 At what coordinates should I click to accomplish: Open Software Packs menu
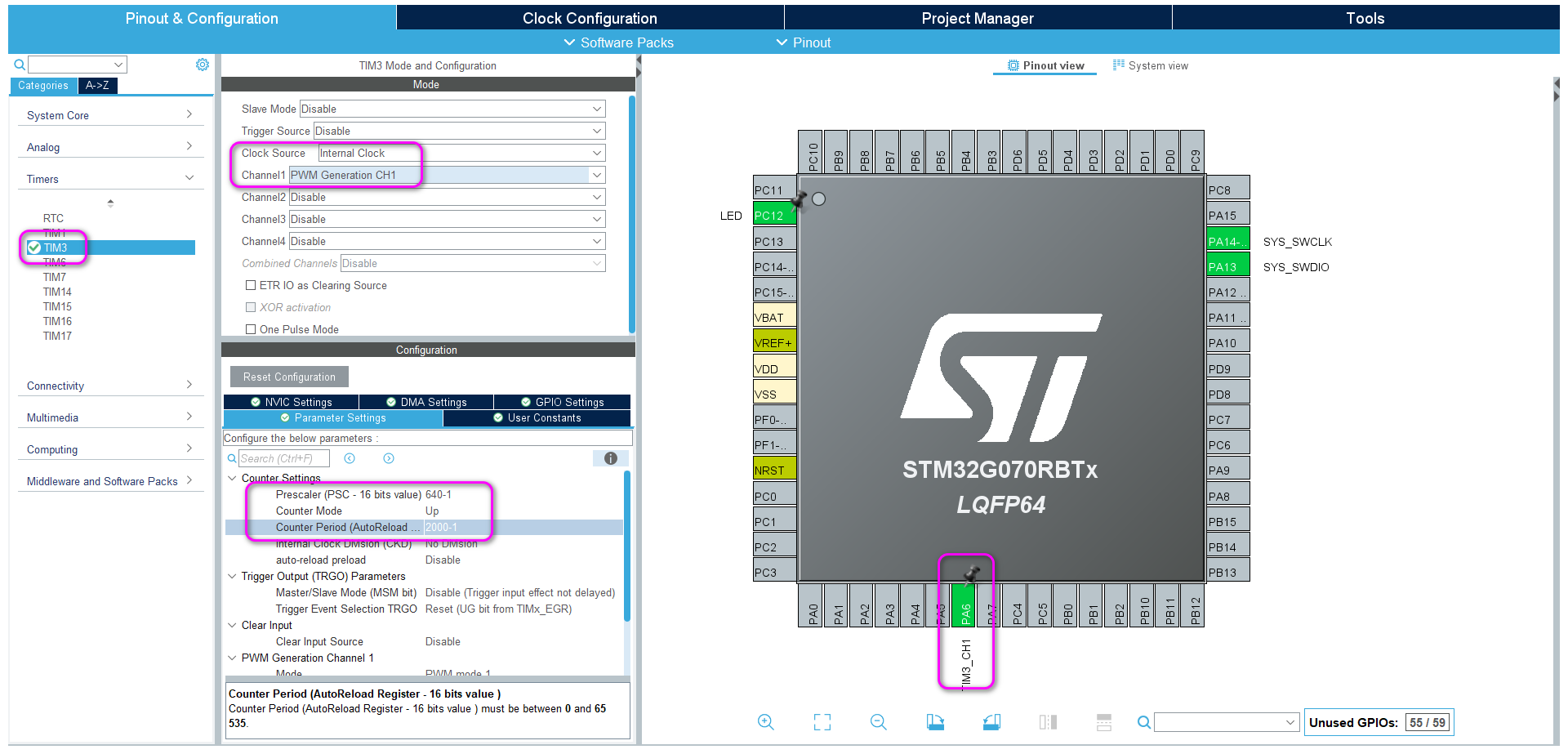619,42
